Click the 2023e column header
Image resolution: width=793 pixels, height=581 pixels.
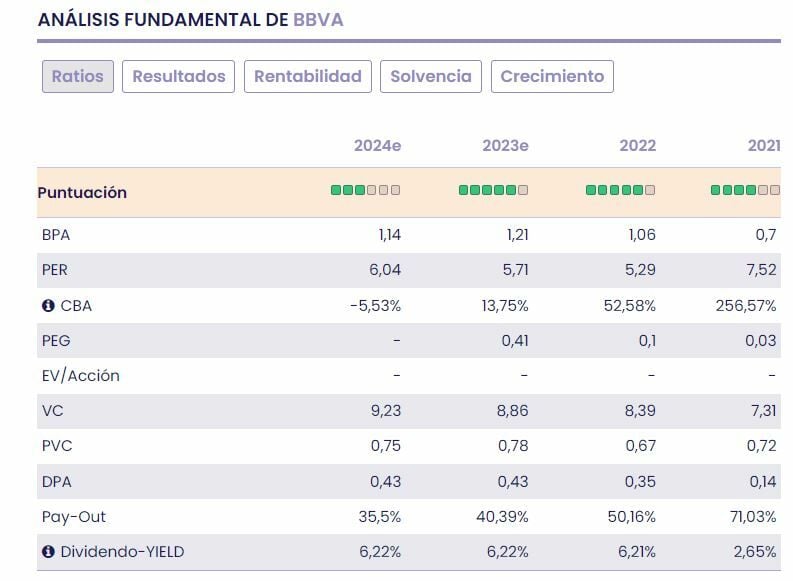505,146
